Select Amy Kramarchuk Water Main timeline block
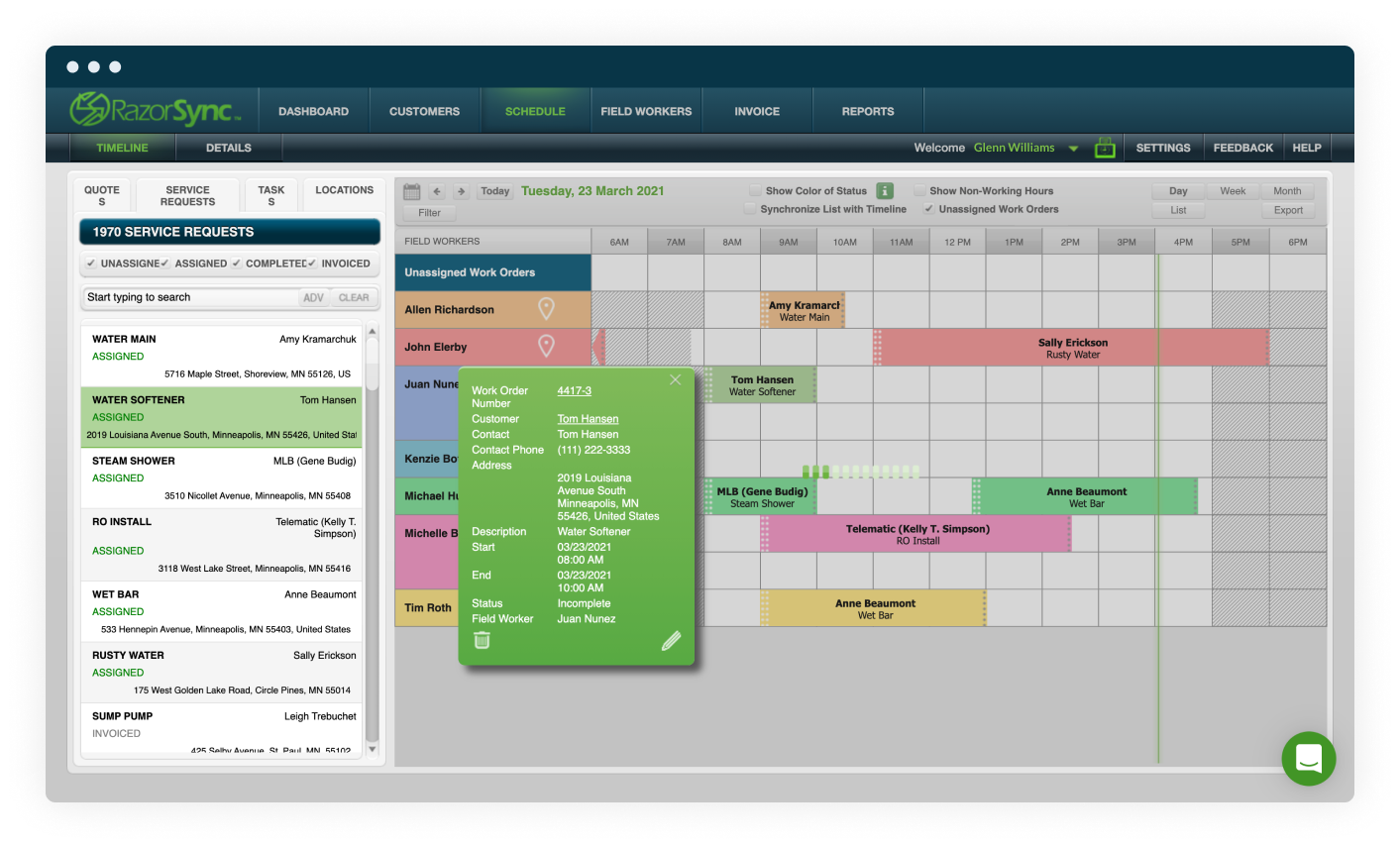This screenshot has height=848, width=1400. tap(804, 311)
